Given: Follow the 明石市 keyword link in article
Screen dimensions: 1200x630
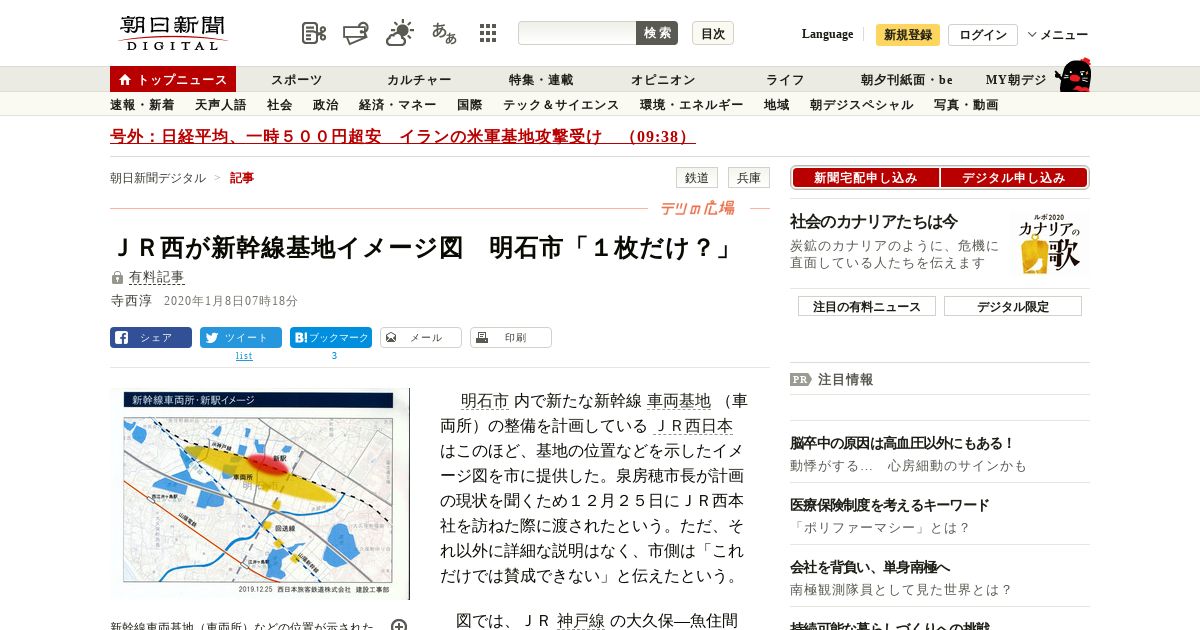Looking at the screenshot, I should click(x=484, y=401).
